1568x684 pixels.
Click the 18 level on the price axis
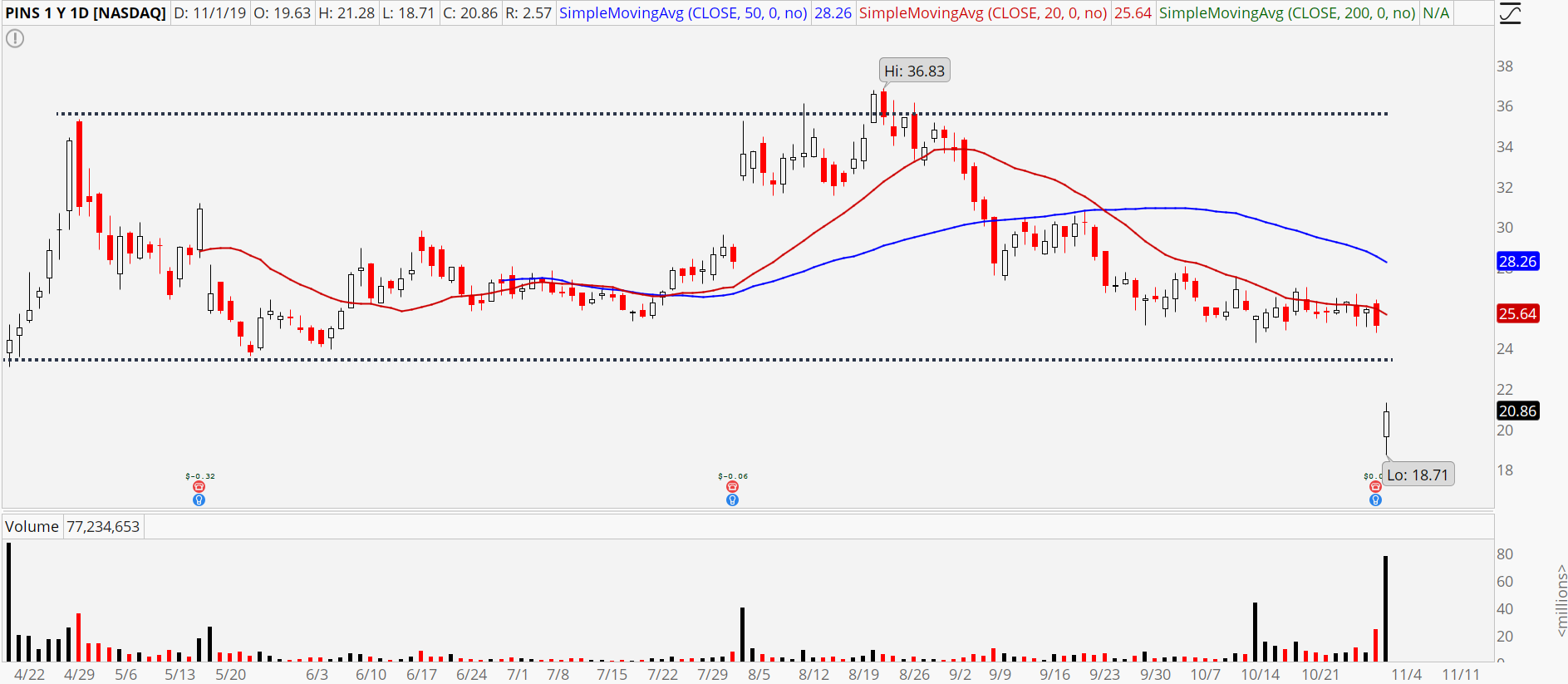click(x=1505, y=470)
